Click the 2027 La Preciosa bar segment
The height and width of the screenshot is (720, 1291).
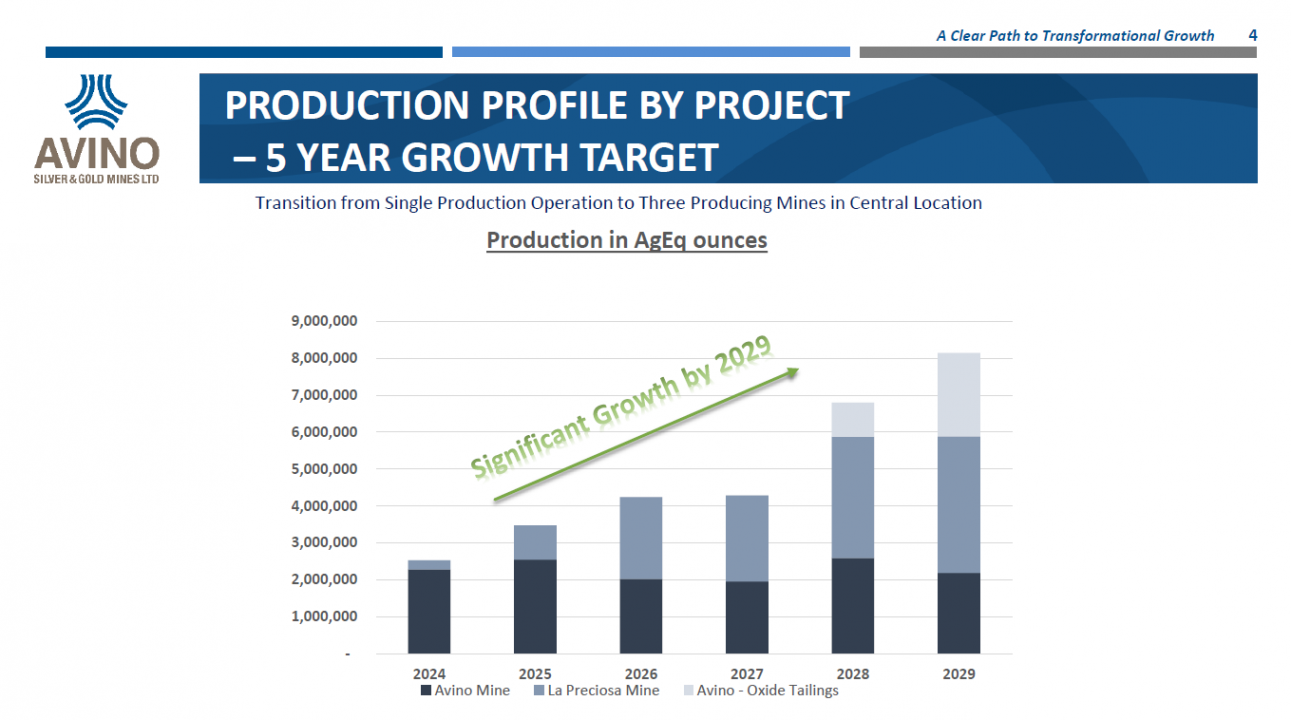point(747,538)
